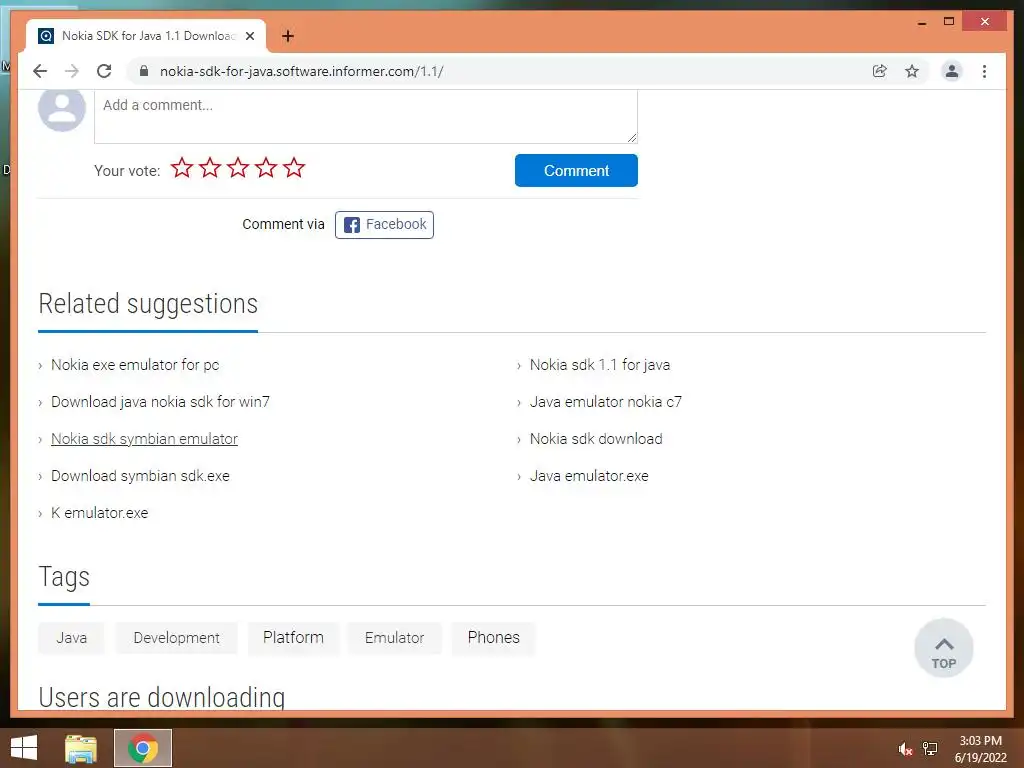Click the Your vote label
The height and width of the screenshot is (768, 1024).
click(127, 171)
